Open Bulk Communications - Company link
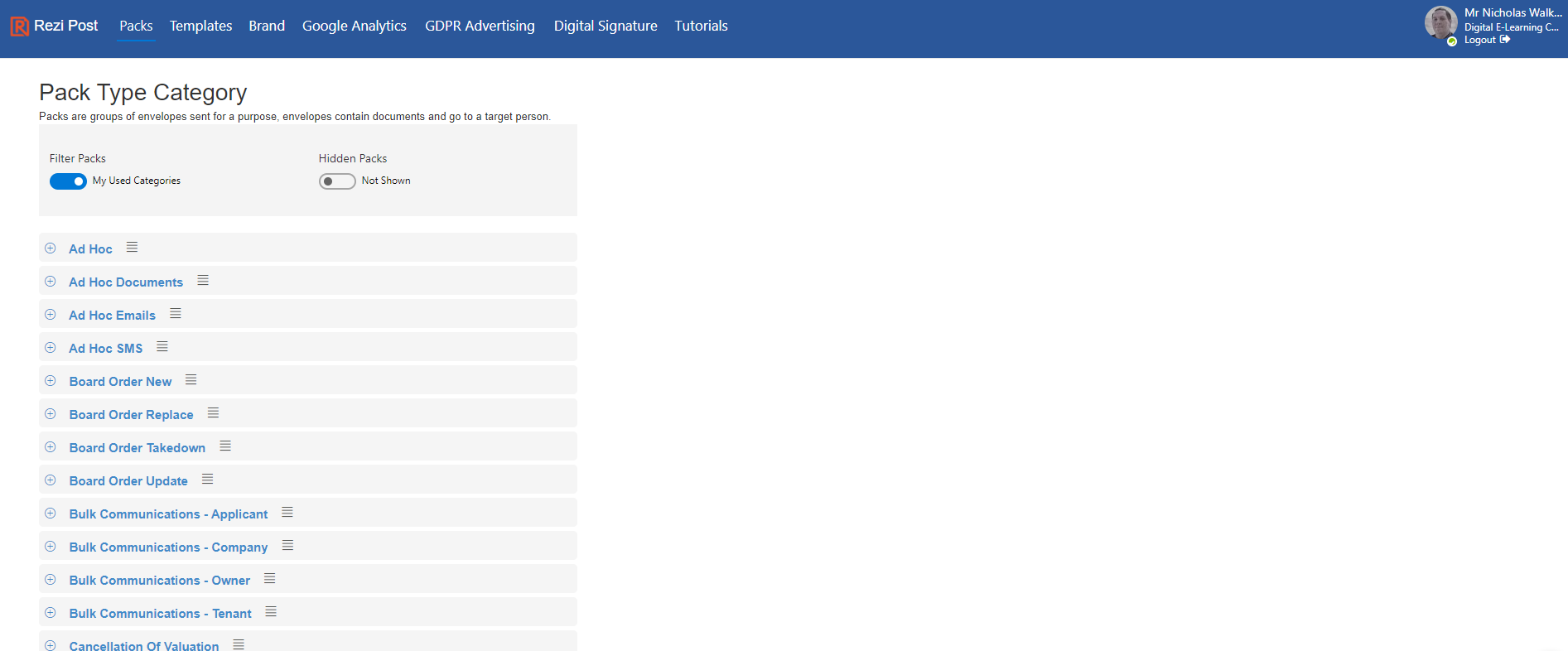This screenshot has width=1568, height=651. tap(169, 547)
